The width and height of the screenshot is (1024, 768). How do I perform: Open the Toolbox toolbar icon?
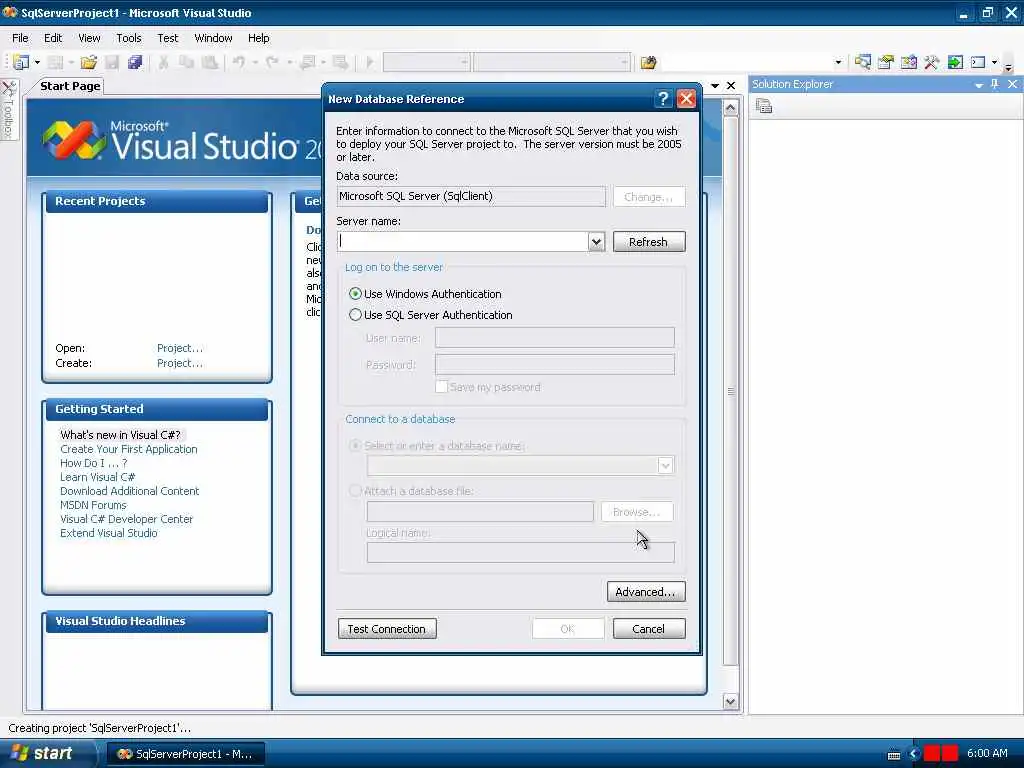coord(931,62)
